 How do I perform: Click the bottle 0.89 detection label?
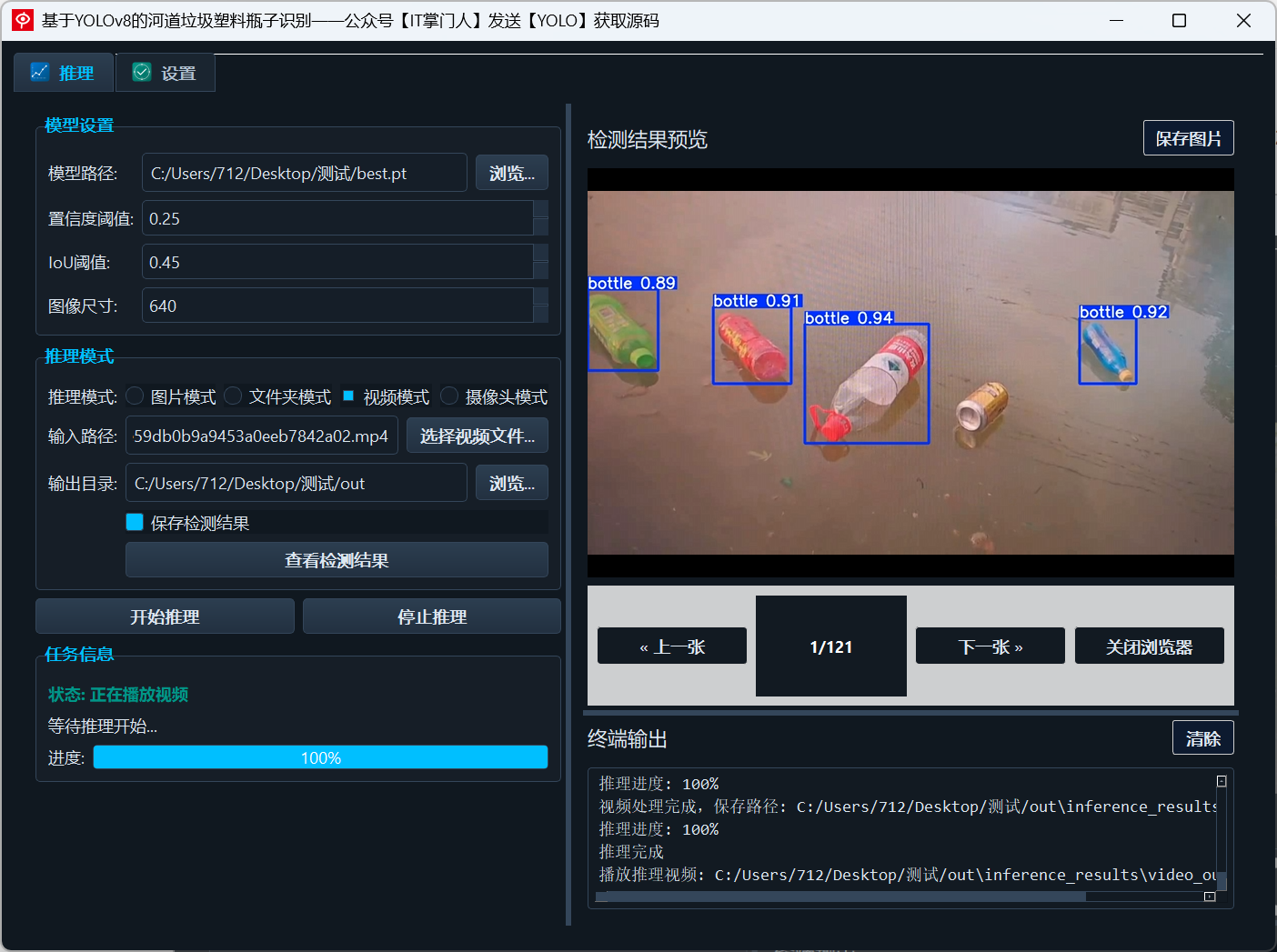pyautogui.click(x=632, y=283)
